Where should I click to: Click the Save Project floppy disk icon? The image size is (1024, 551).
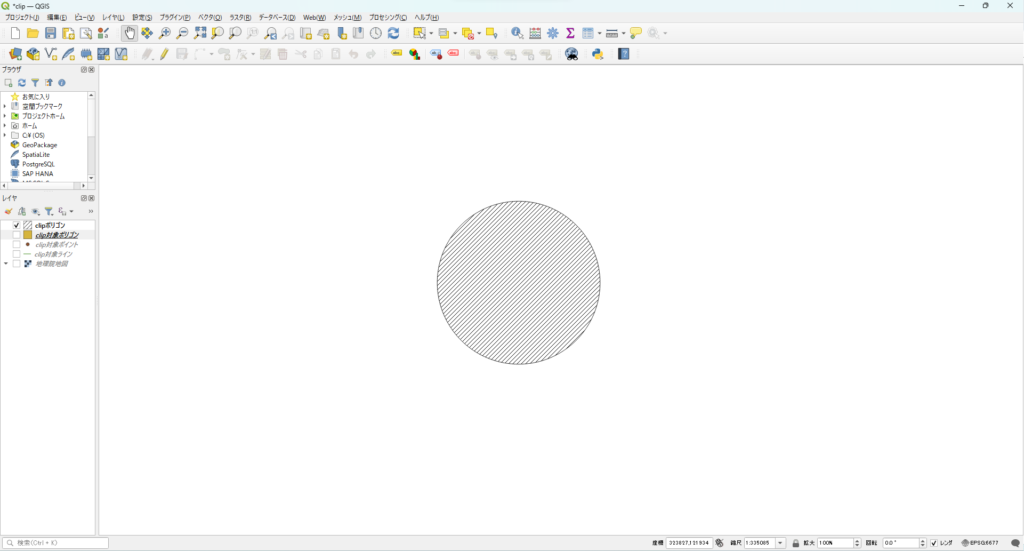click(50, 33)
